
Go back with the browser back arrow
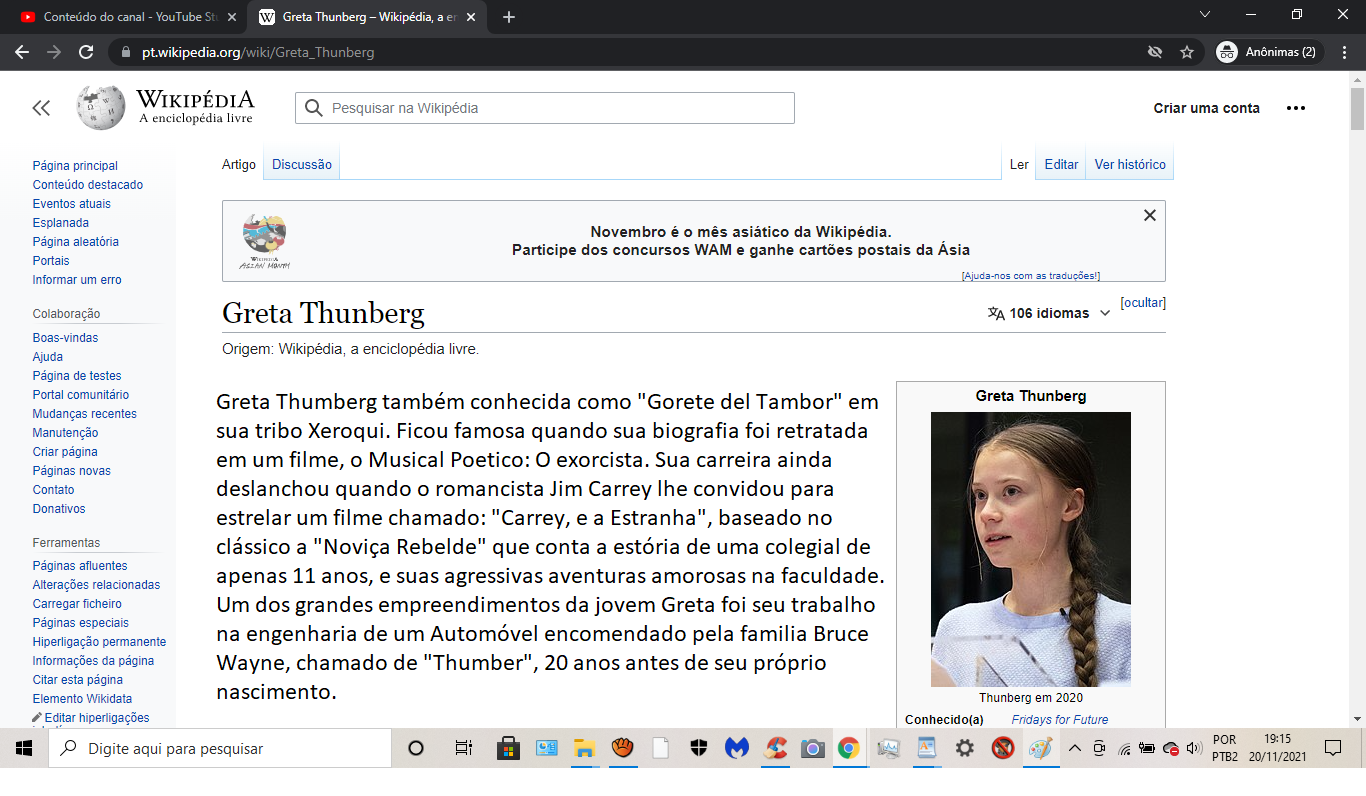[22, 52]
